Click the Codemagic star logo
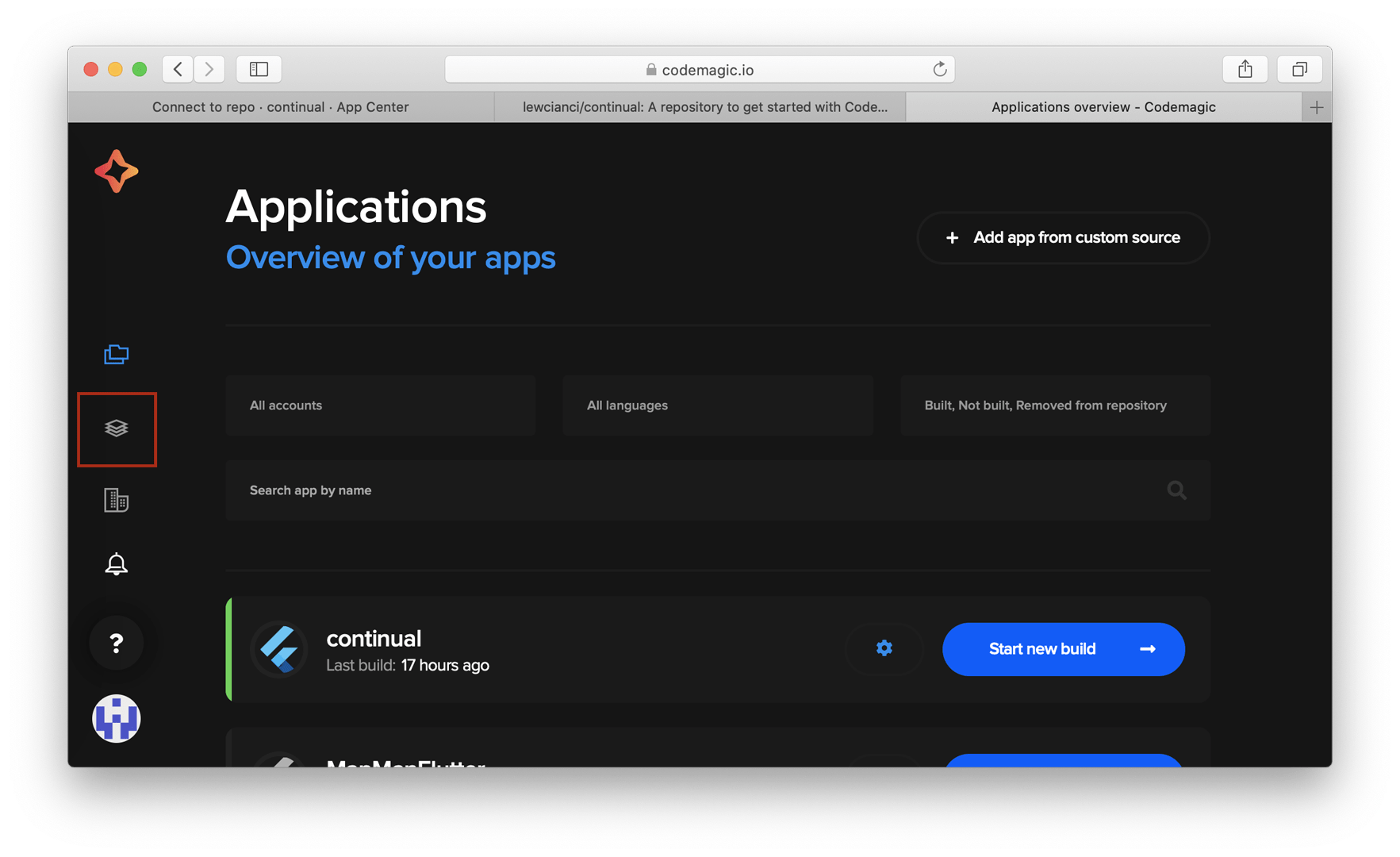 tap(117, 171)
